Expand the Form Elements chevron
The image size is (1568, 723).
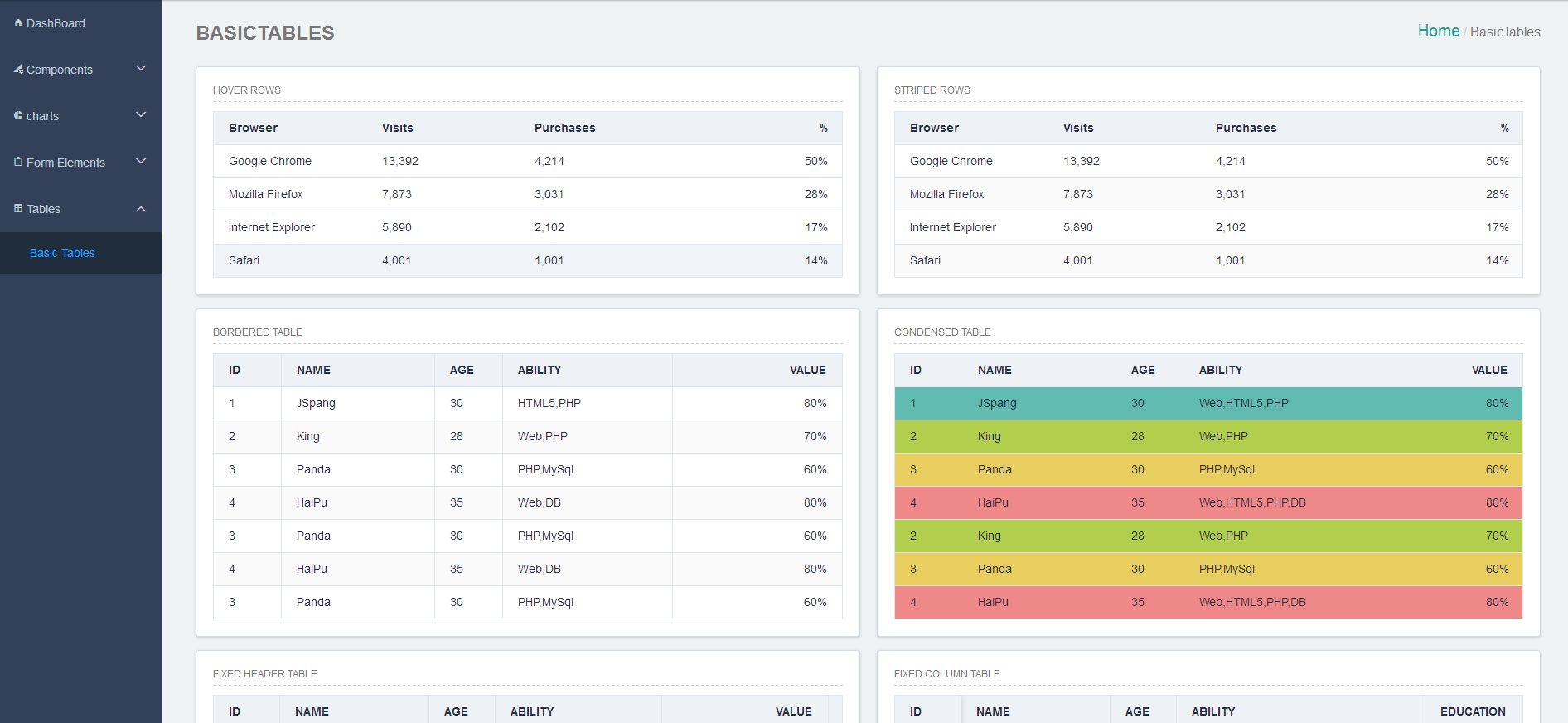coord(141,161)
